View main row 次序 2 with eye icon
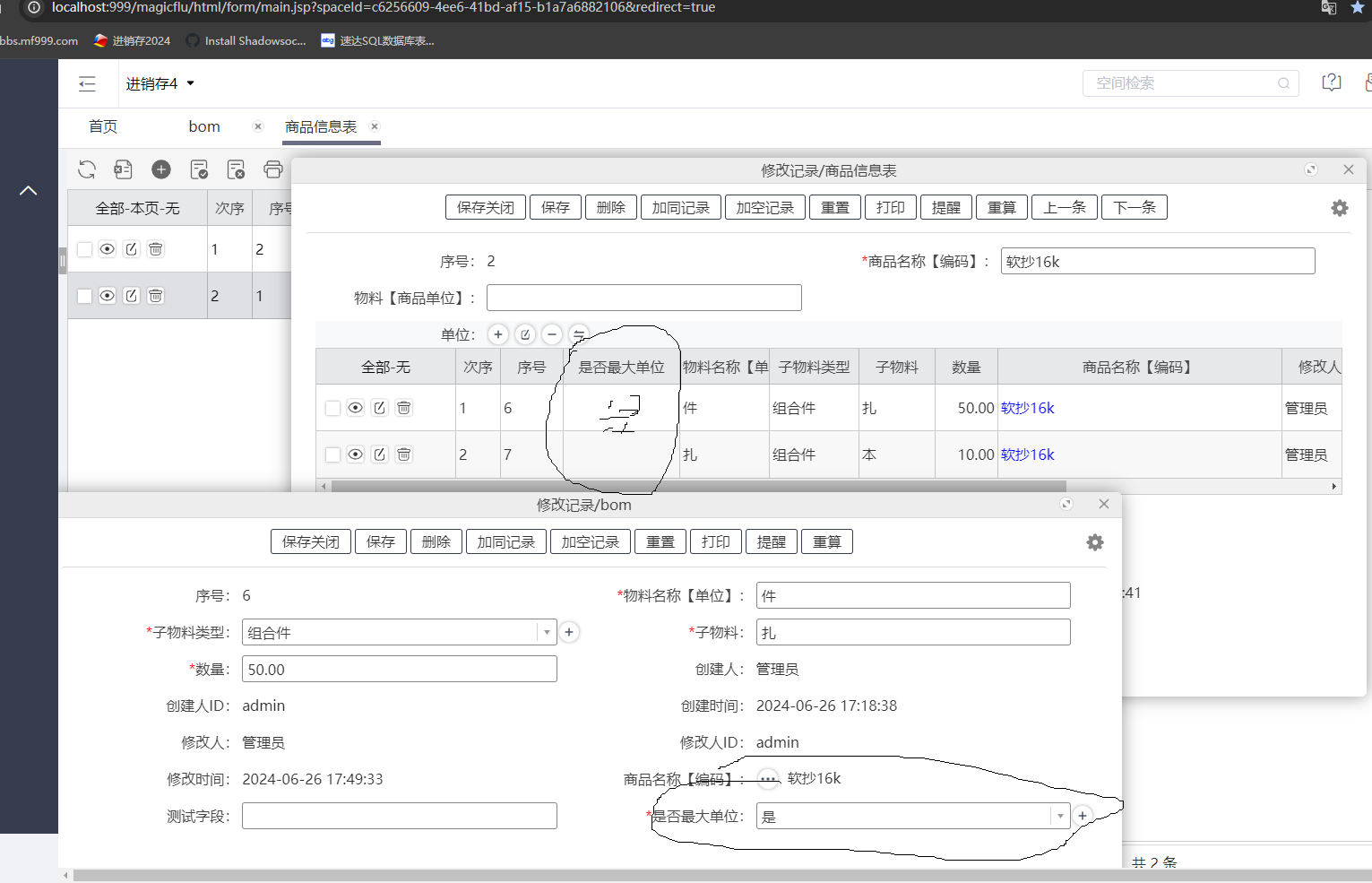Image resolution: width=1372 pixels, height=883 pixels. pos(108,296)
